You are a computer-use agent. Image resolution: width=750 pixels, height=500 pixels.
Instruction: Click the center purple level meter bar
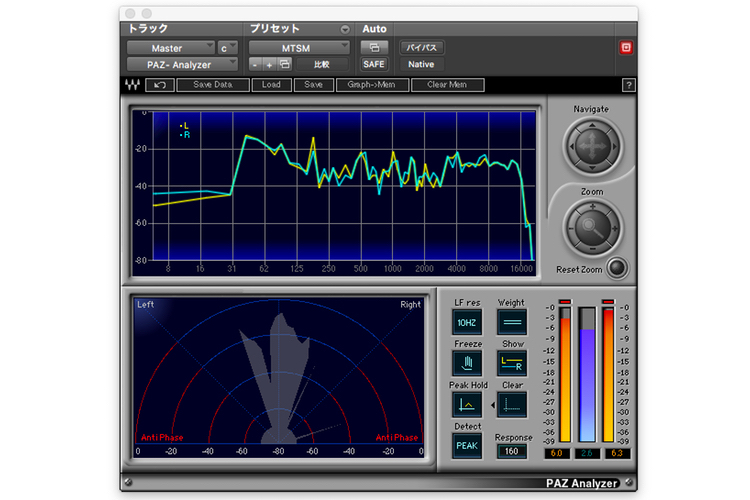click(x=587, y=375)
